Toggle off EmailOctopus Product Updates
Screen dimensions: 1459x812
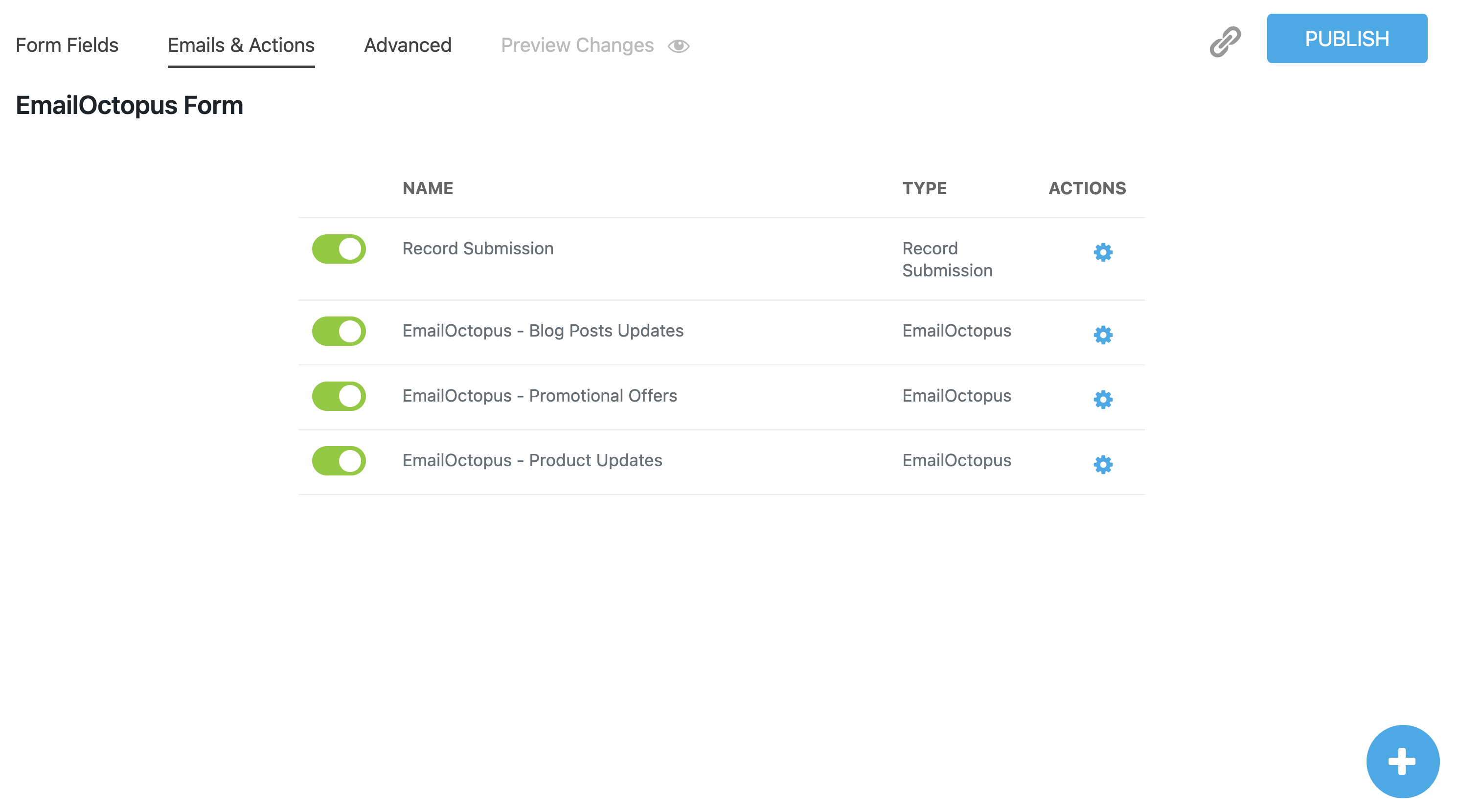point(338,461)
